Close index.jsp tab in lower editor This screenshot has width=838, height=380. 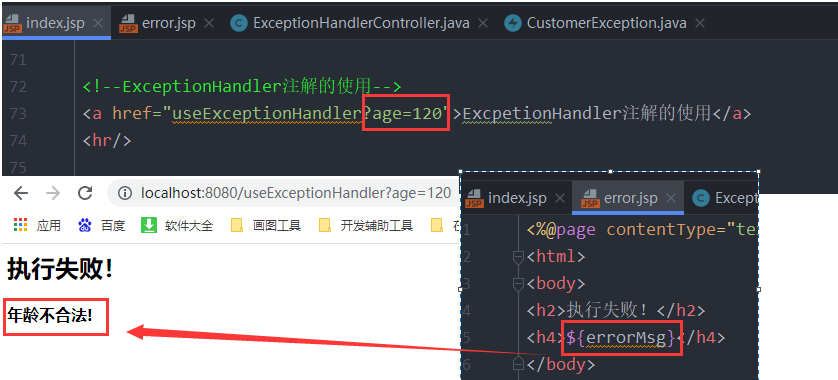coord(559,199)
